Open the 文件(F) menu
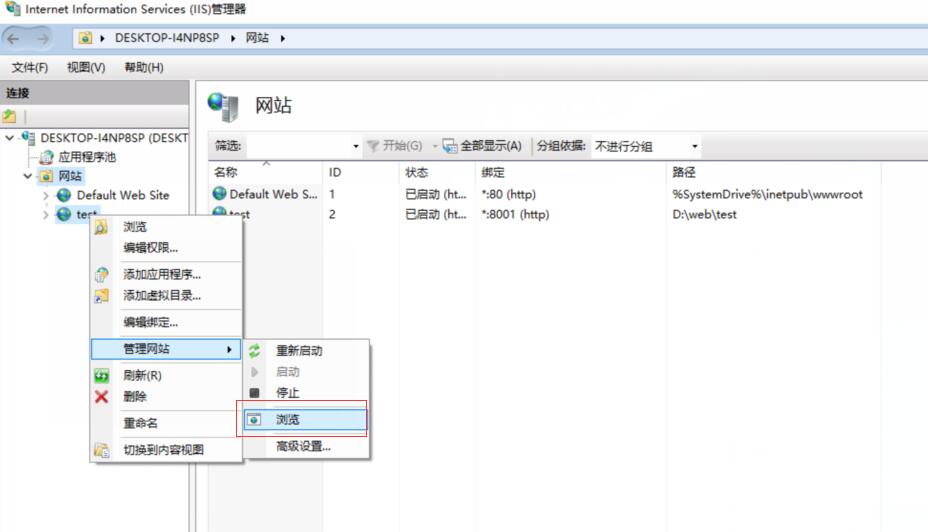 30,67
